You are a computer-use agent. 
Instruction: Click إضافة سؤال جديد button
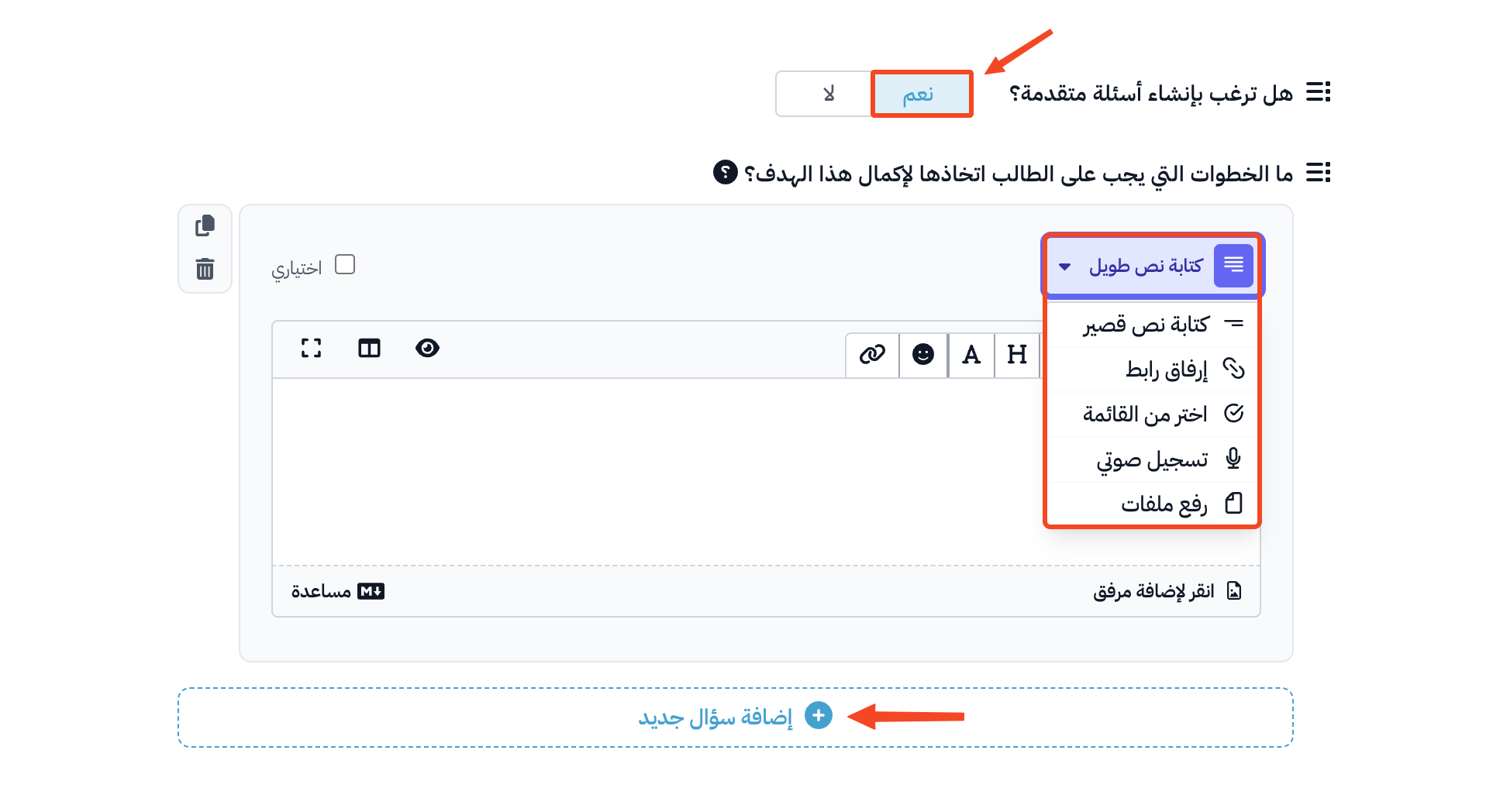[x=736, y=717]
